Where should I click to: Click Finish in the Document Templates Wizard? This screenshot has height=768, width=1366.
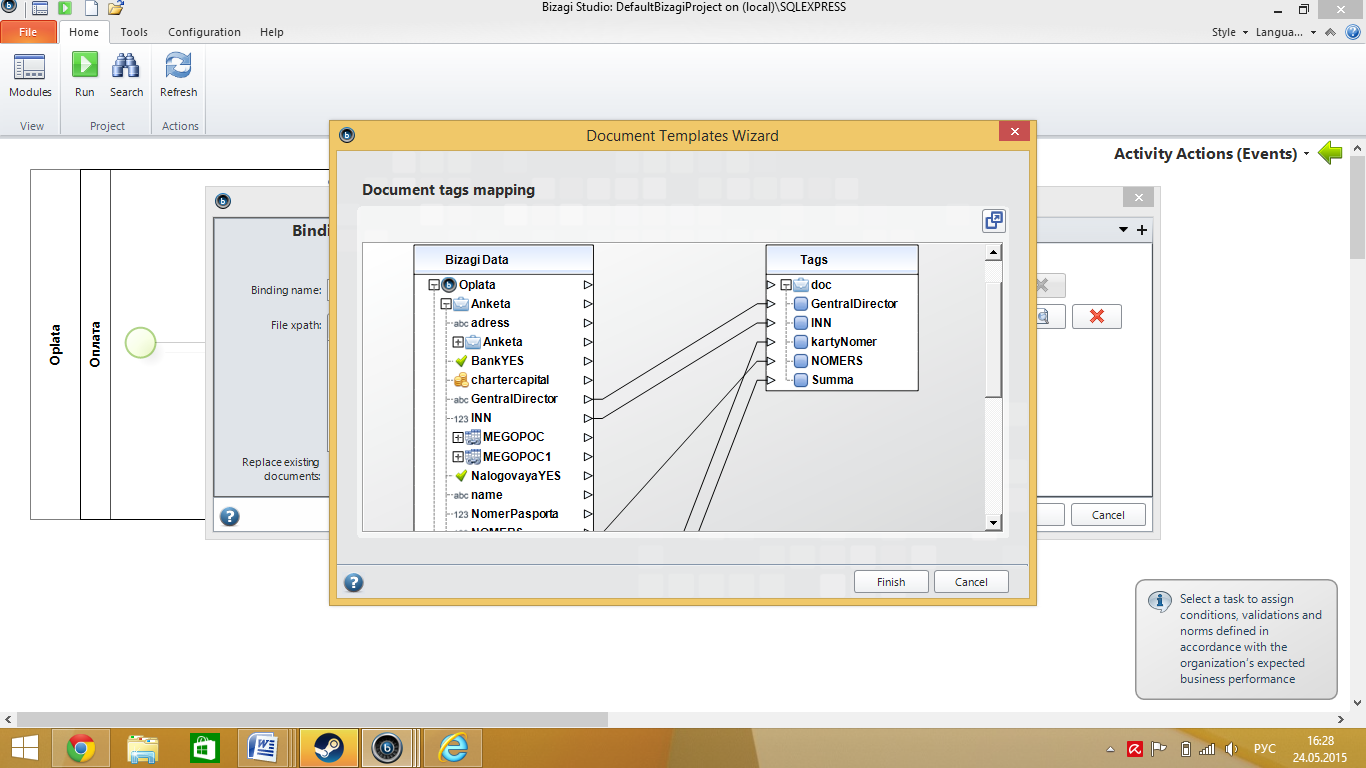pyautogui.click(x=891, y=582)
